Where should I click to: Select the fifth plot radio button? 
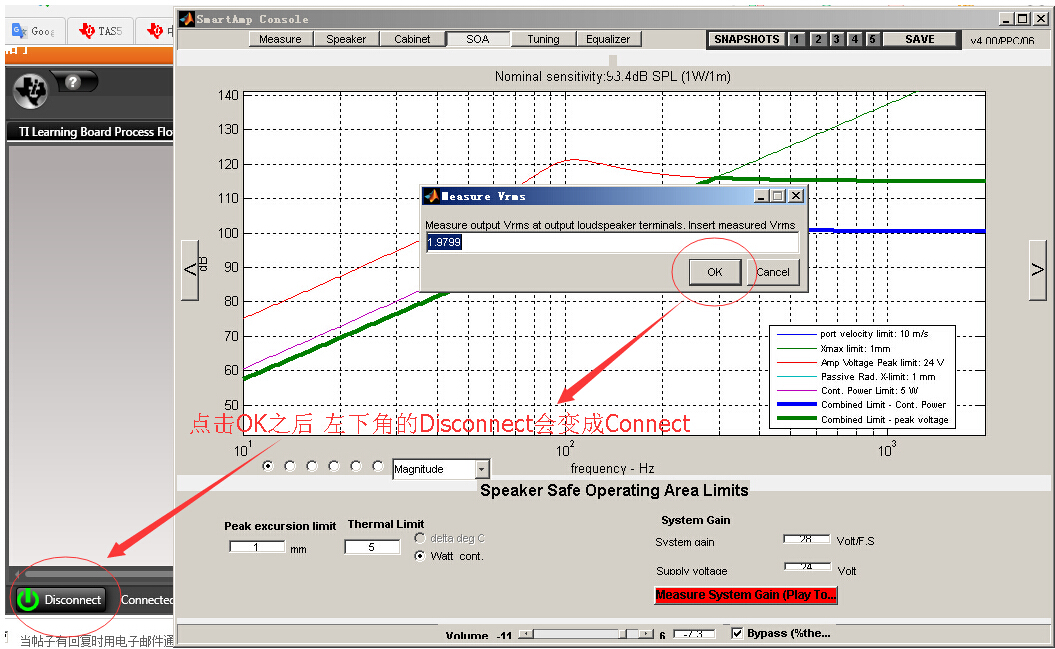click(x=356, y=465)
